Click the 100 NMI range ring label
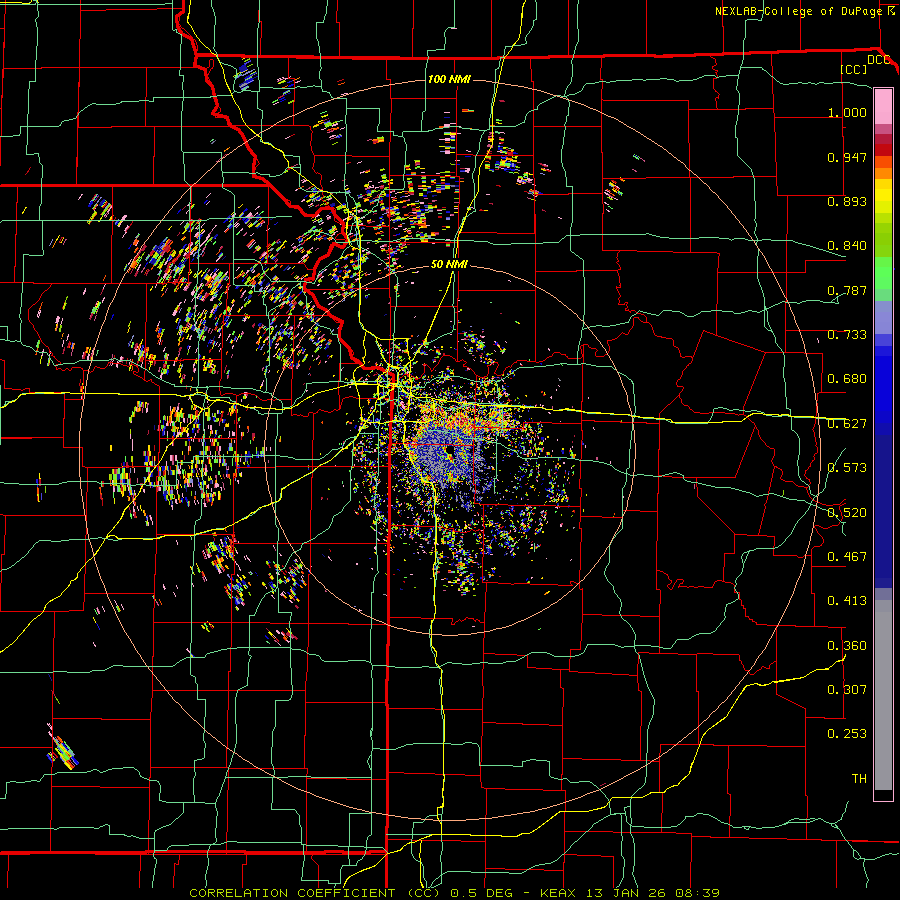900x900 pixels. pyautogui.click(x=449, y=79)
